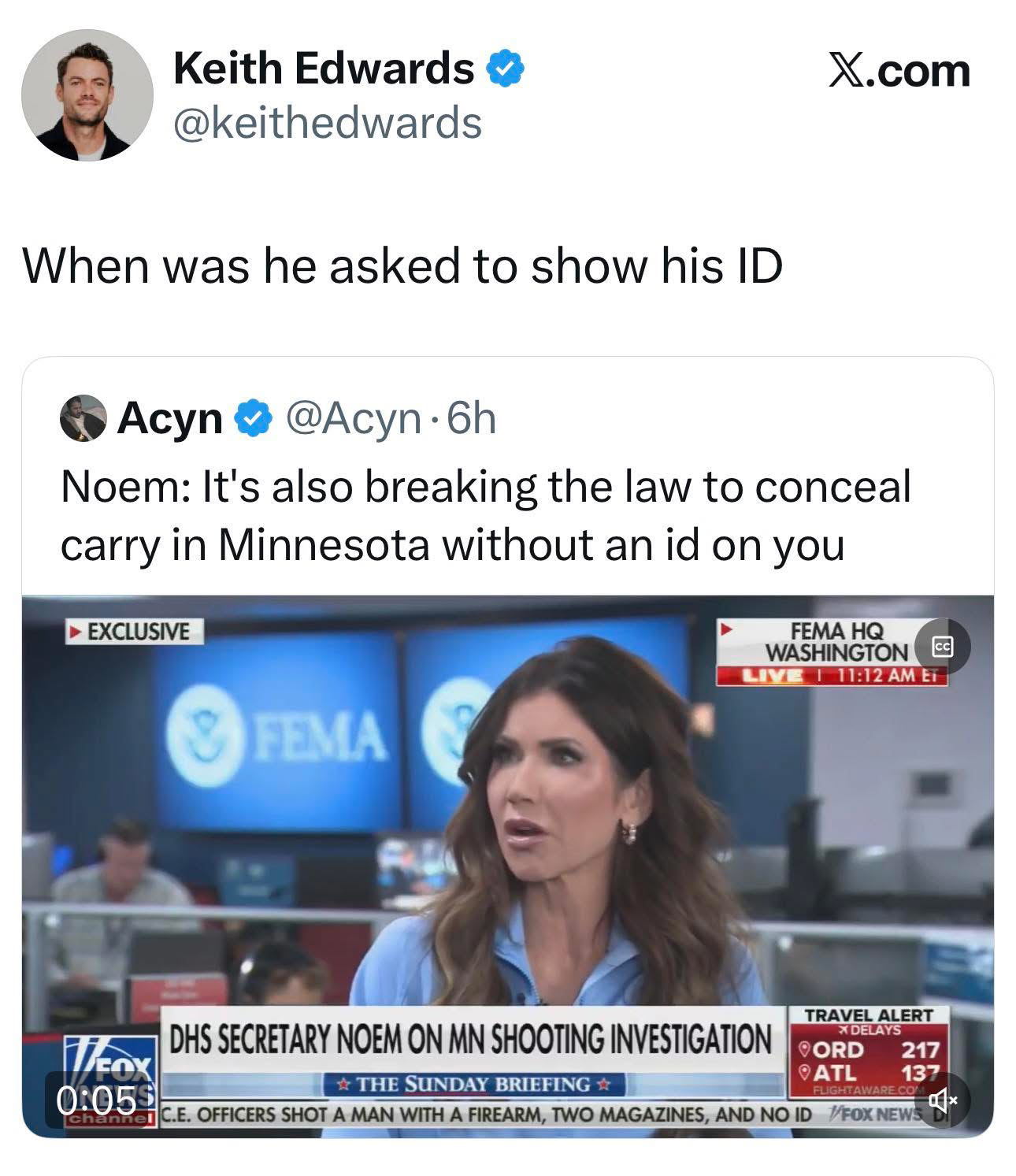Click the EXCLUSIVE label on video
Screen dimensions: 1016x1176
tap(134, 632)
